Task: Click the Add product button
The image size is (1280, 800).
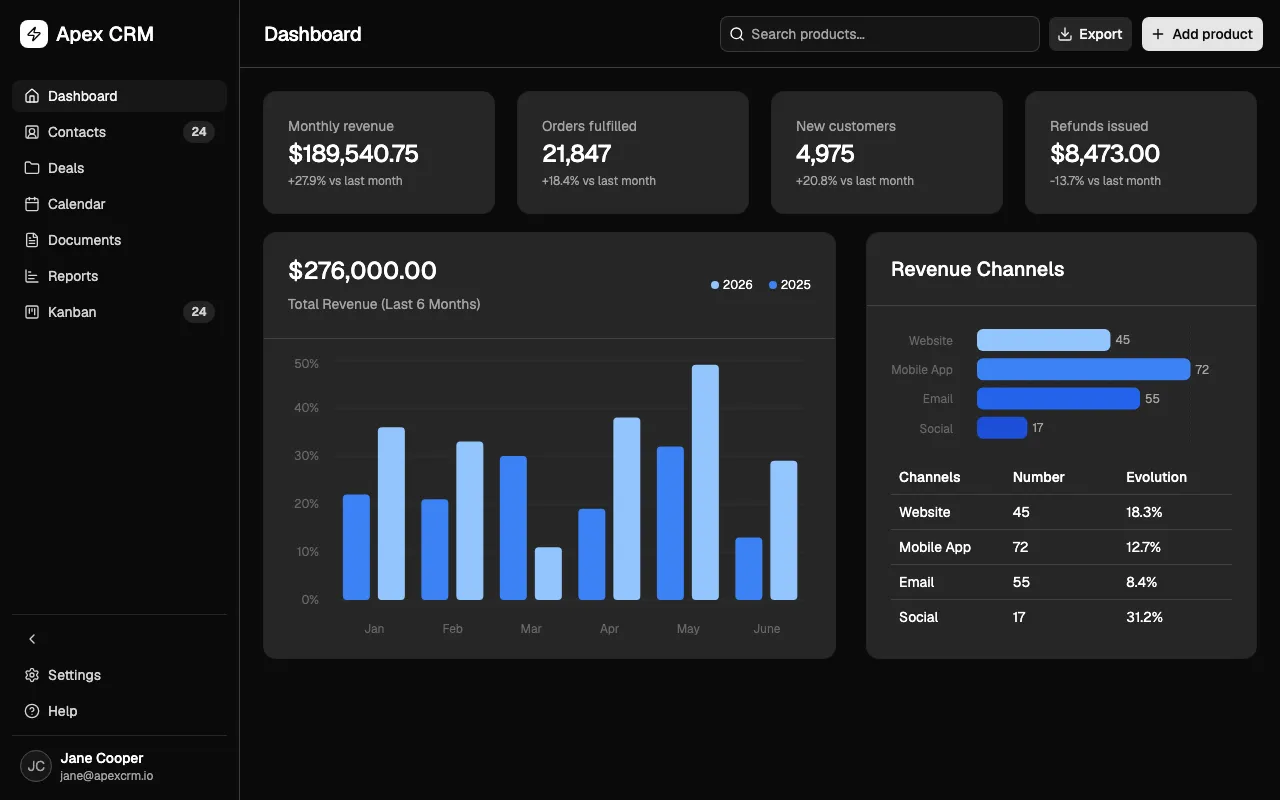Action: pos(1202,34)
